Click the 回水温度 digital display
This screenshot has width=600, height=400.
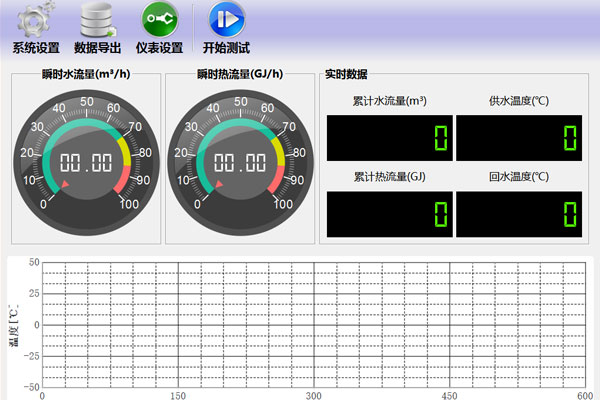coord(518,213)
